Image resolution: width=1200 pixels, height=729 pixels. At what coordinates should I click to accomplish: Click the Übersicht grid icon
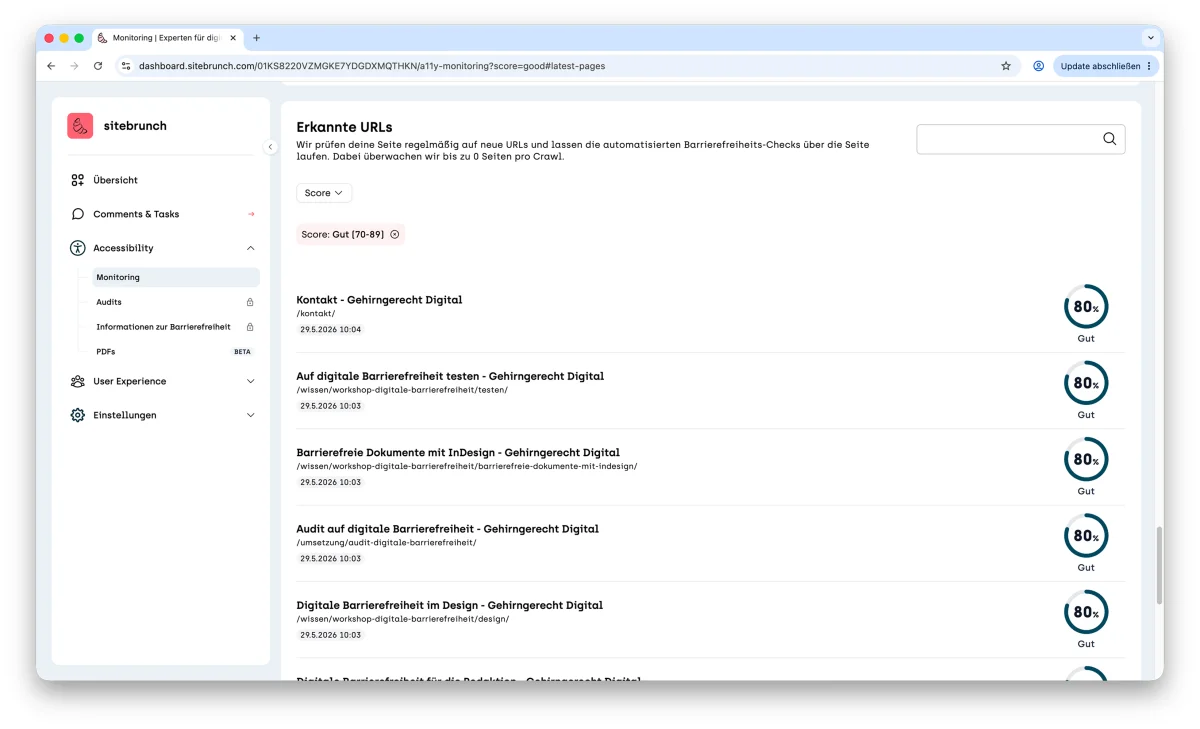pyautogui.click(x=78, y=180)
